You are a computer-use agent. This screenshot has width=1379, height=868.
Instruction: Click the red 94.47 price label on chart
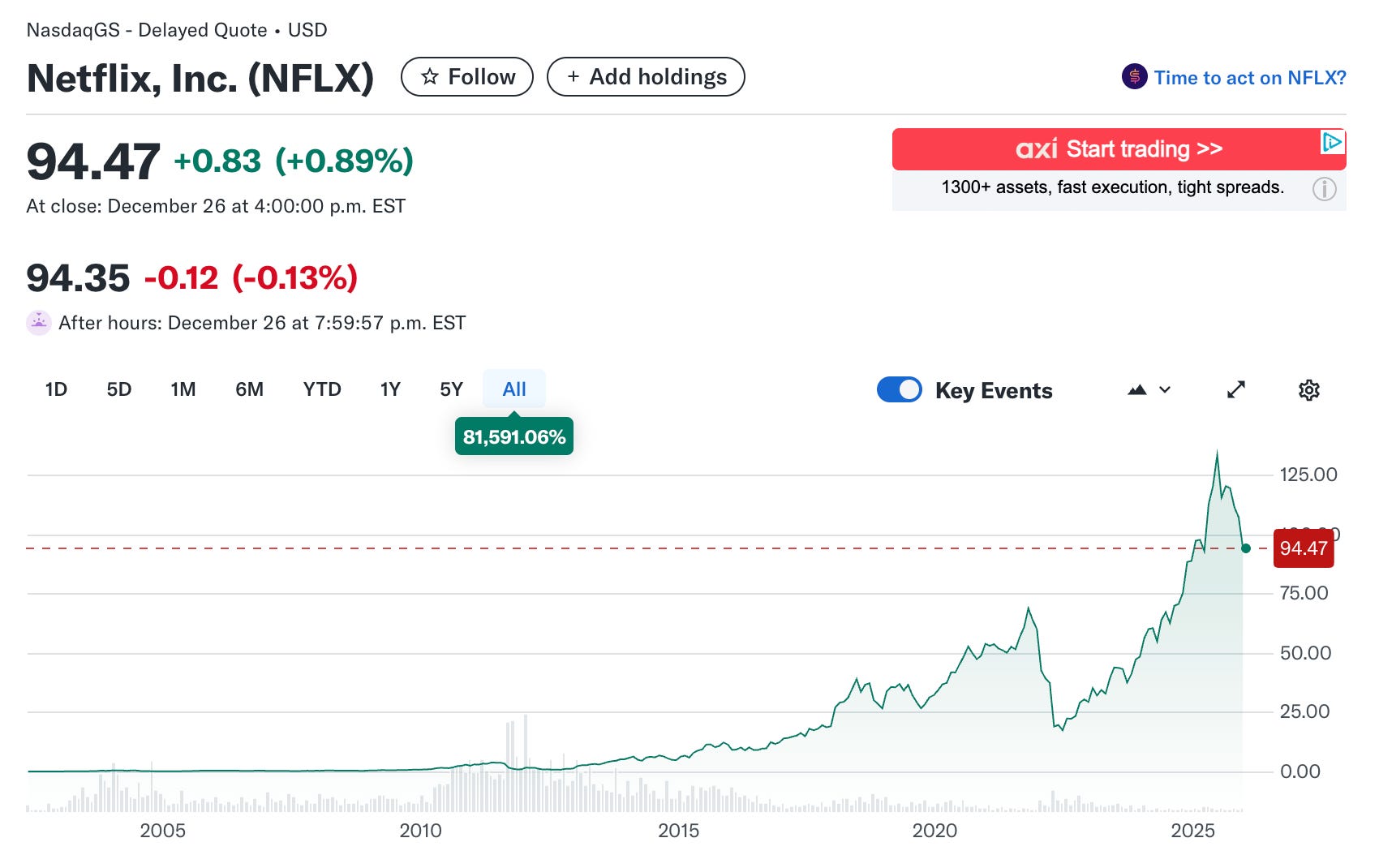(x=1304, y=548)
